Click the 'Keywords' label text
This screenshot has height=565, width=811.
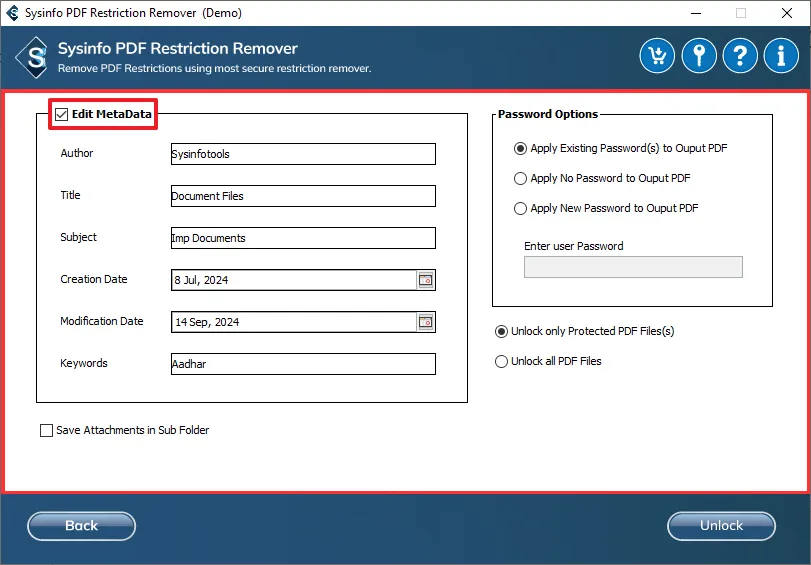(x=84, y=363)
